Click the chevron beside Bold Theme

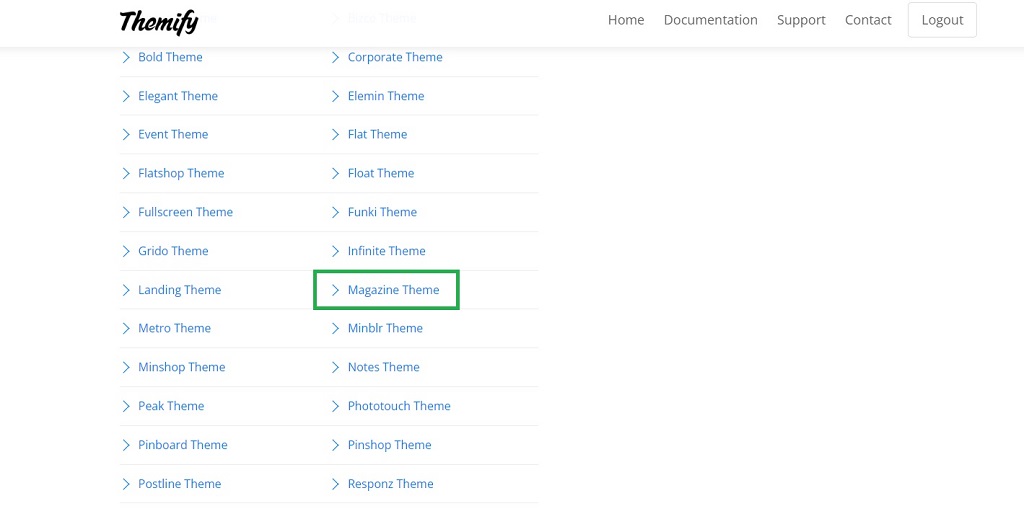[126, 57]
